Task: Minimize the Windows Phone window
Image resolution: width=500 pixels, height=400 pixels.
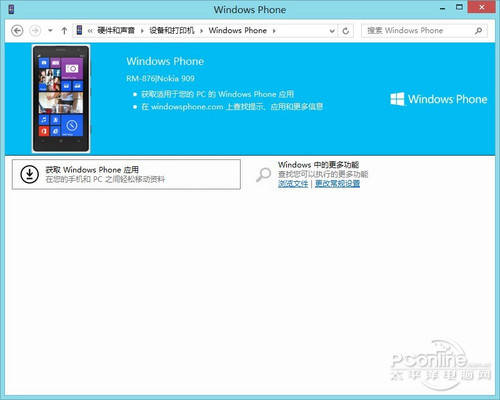Action: pos(443,9)
